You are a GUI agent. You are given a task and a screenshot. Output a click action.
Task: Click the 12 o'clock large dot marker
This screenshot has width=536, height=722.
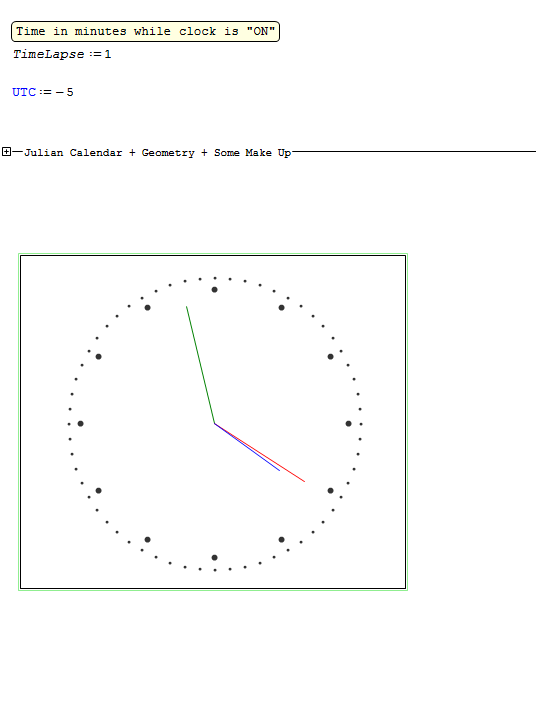215,290
